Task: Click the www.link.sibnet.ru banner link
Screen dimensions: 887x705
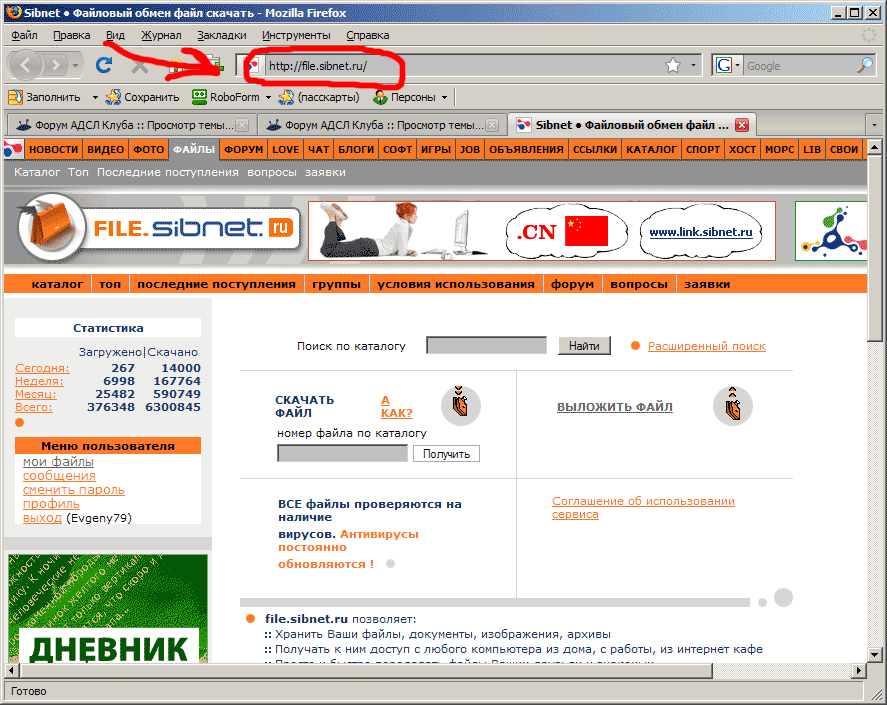Action: click(701, 232)
